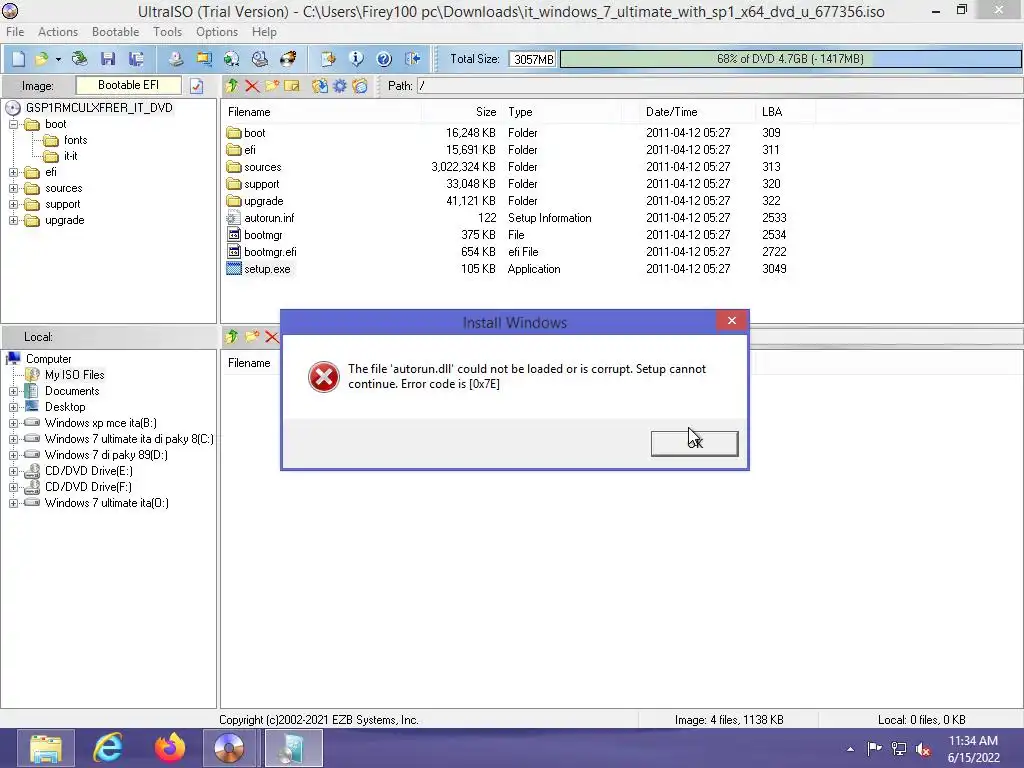Viewport: 1024px width, 768px height.
Task: Click the Total Size 3057MB field
Action: click(532, 59)
